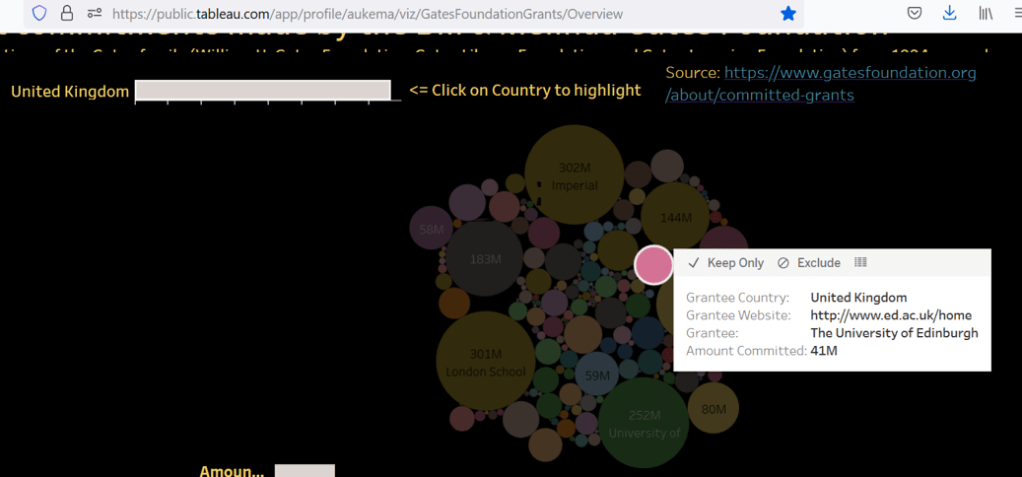The width and height of the screenshot is (1022, 477).
Task: Click the tracking protection shield icon
Action: pos(39,14)
